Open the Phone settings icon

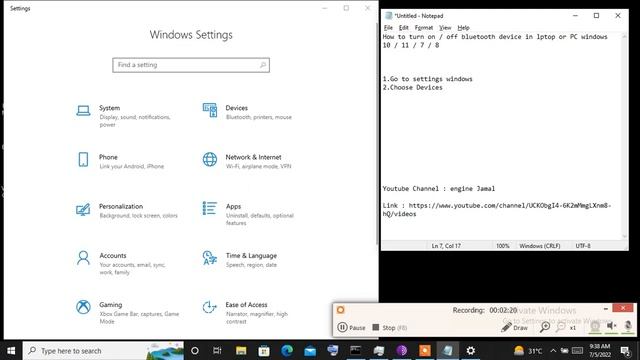83,159
